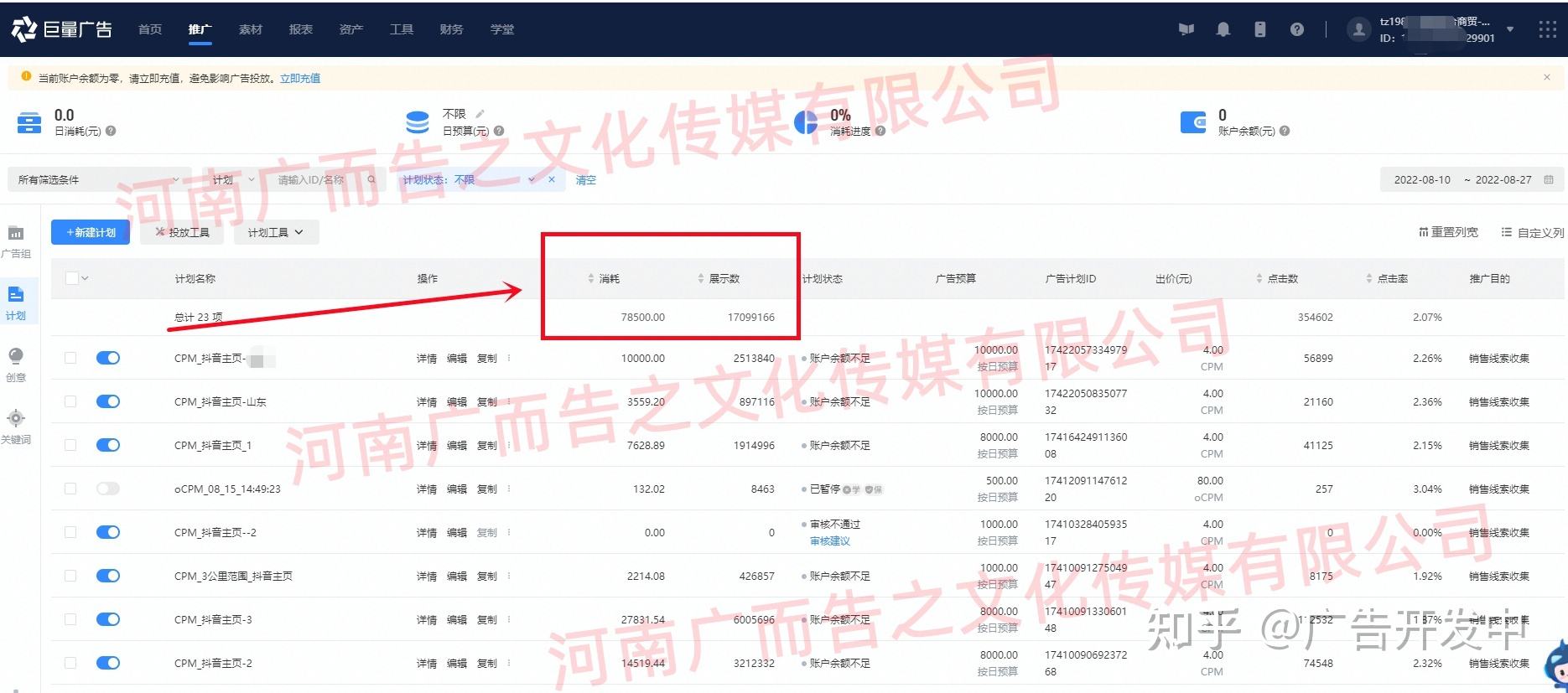Remove the 计划状态 filter tag
Viewport: 1568px width, 693px height.
pos(552,179)
